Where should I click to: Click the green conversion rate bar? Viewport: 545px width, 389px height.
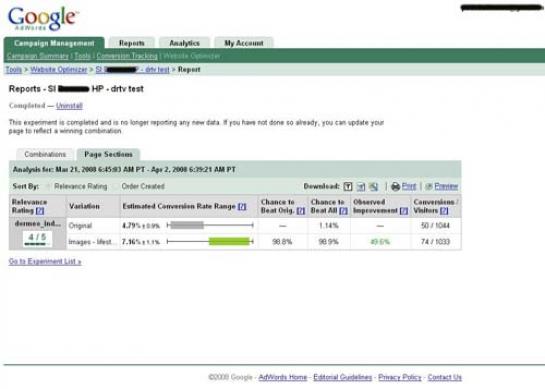click(229, 241)
